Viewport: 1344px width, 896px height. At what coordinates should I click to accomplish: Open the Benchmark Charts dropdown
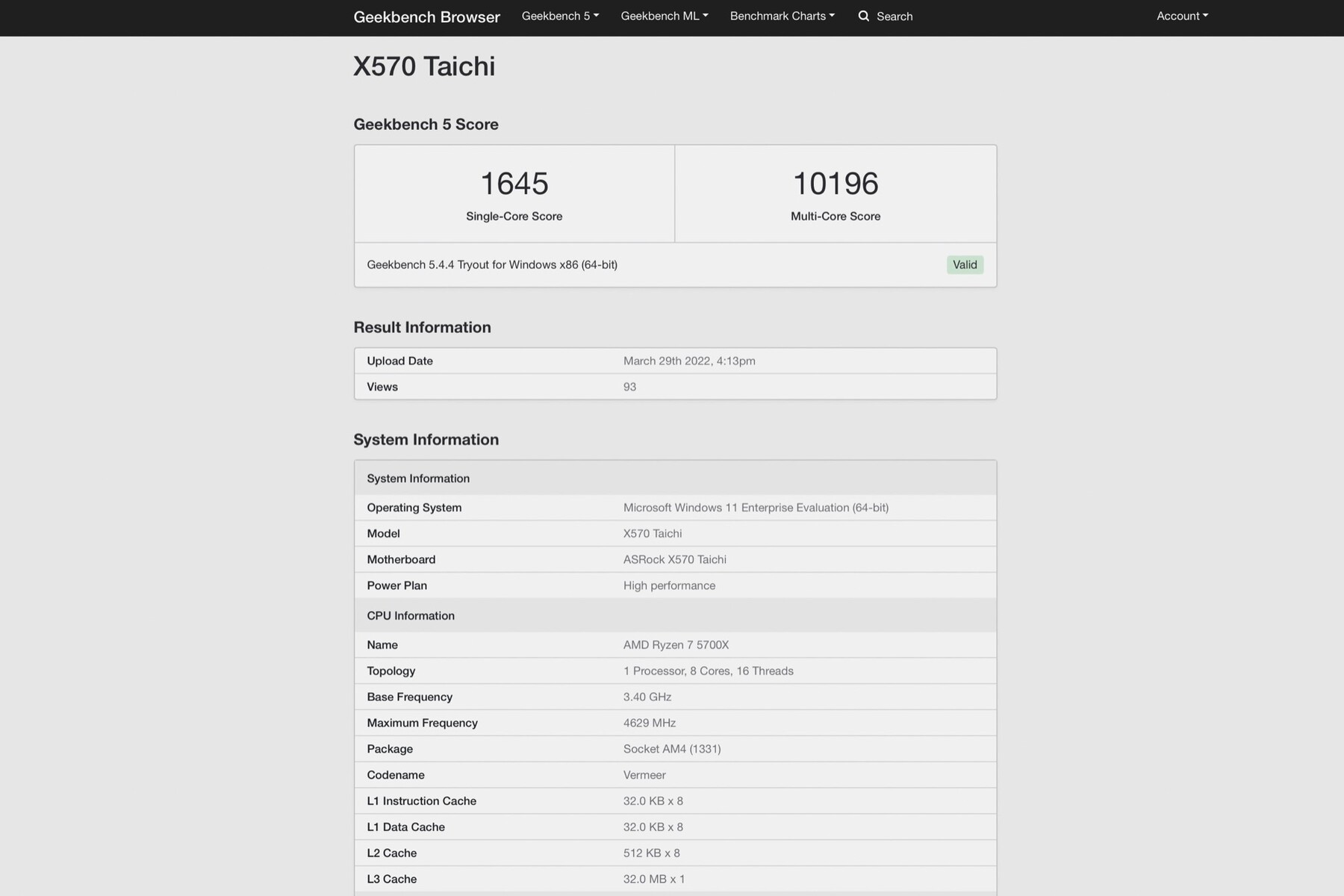pyautogui.click(x=782, y=16)
